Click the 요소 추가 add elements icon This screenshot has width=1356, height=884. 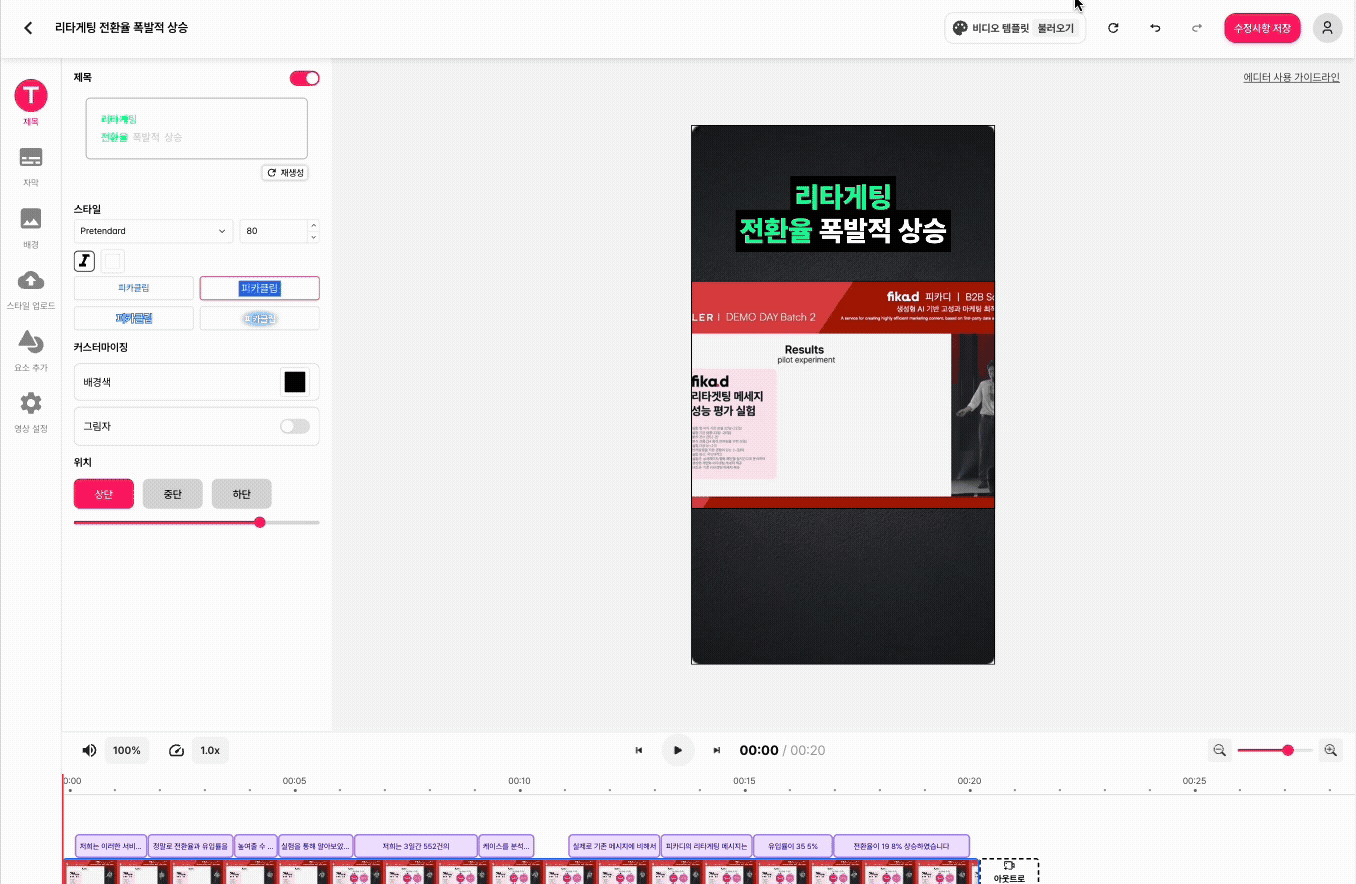(31, 348)
